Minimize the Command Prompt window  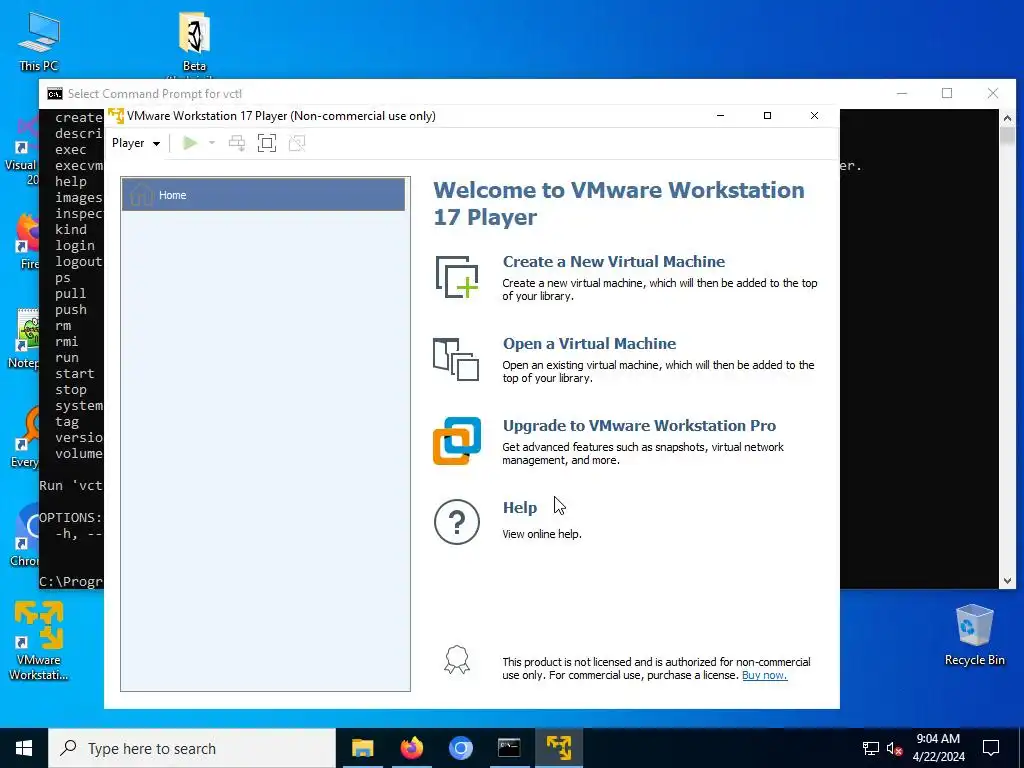902,93
